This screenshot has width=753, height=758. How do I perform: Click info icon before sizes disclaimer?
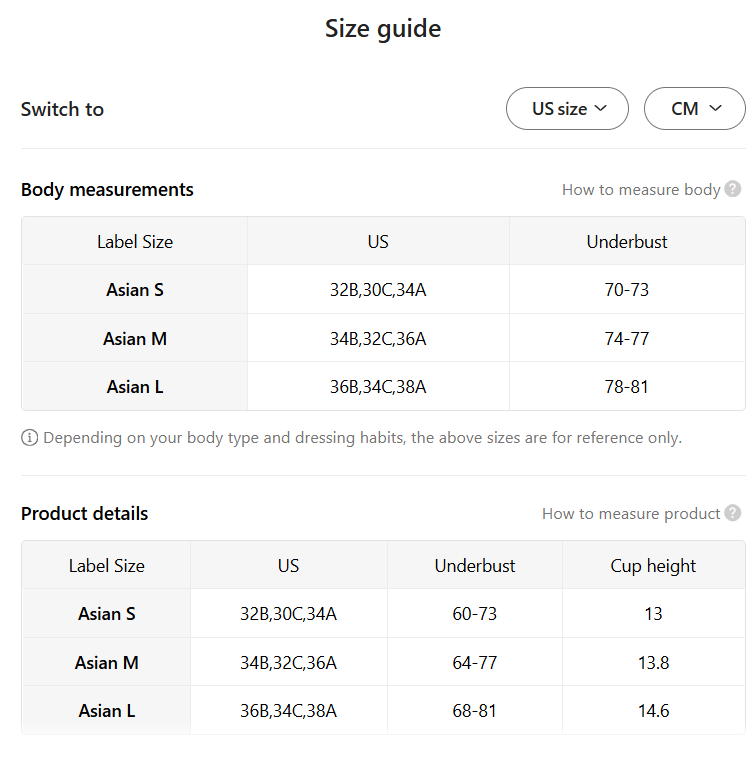(x=30, y=438)
